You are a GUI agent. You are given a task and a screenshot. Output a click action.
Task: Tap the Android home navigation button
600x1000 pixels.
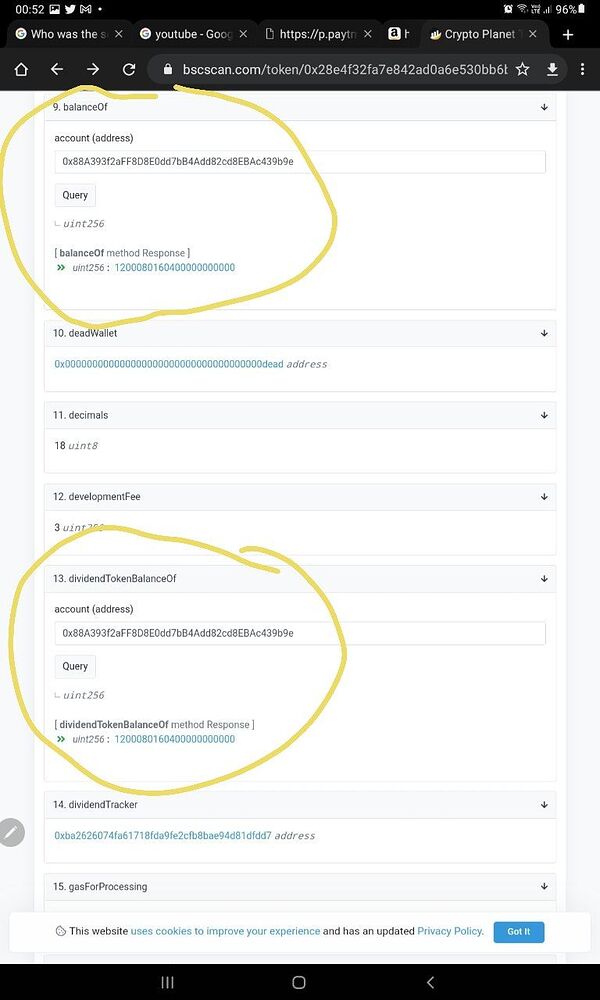coord(299,982)
